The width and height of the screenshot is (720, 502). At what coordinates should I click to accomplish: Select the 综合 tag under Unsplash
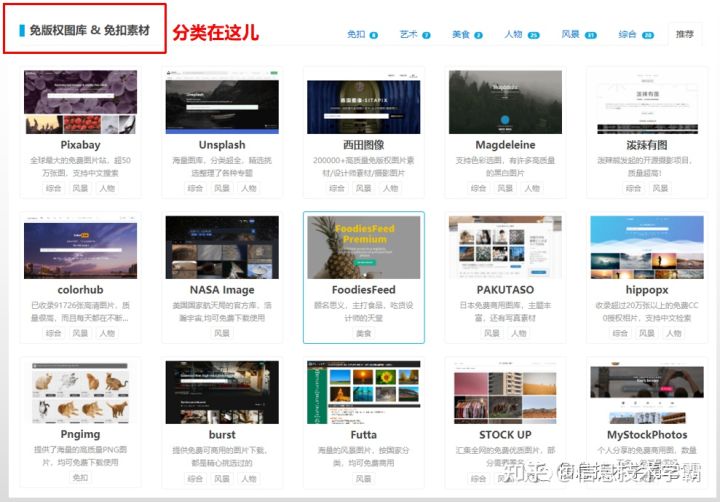(195, 188)
